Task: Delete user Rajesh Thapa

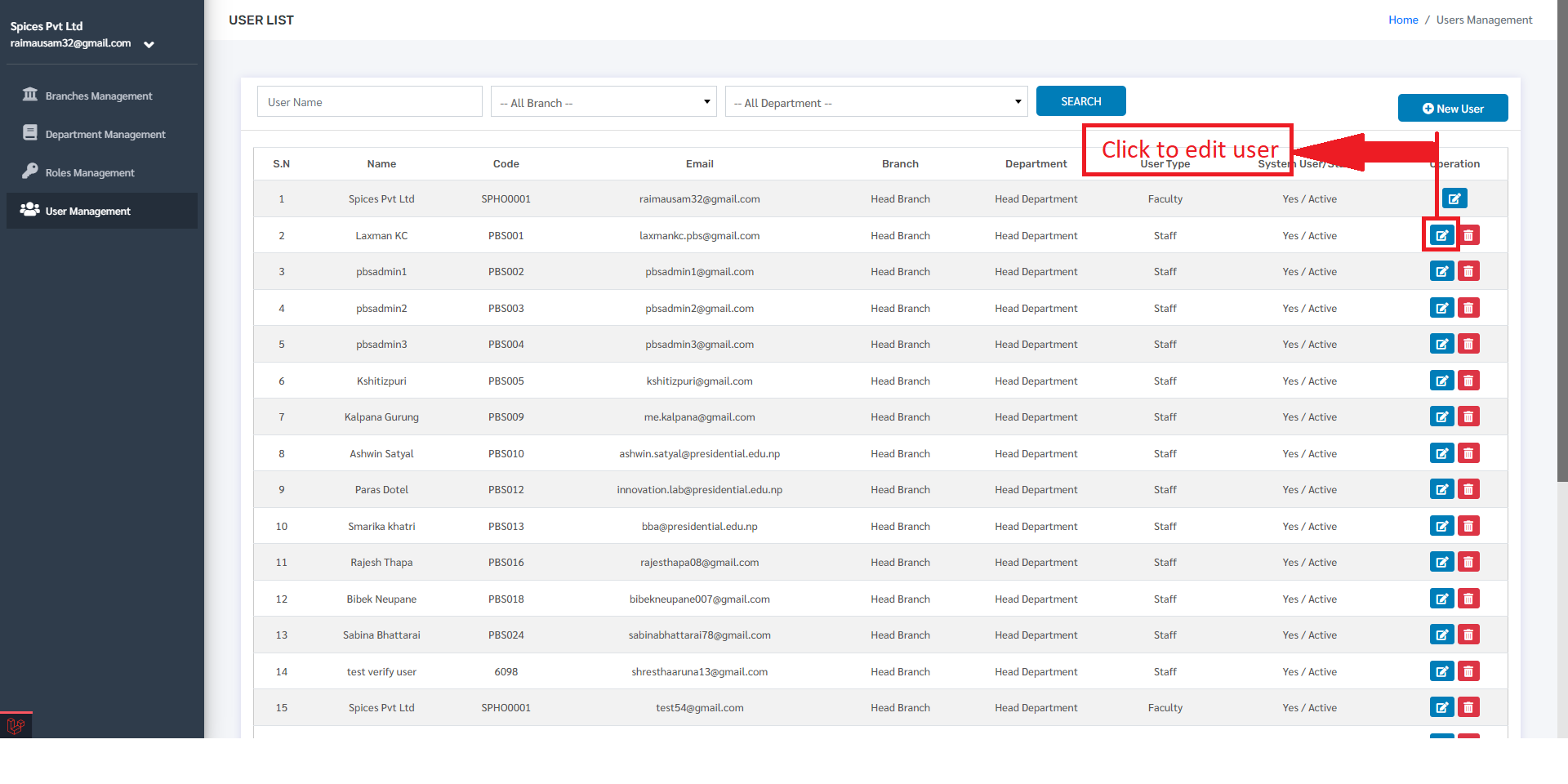Action: pos(1468,562)
